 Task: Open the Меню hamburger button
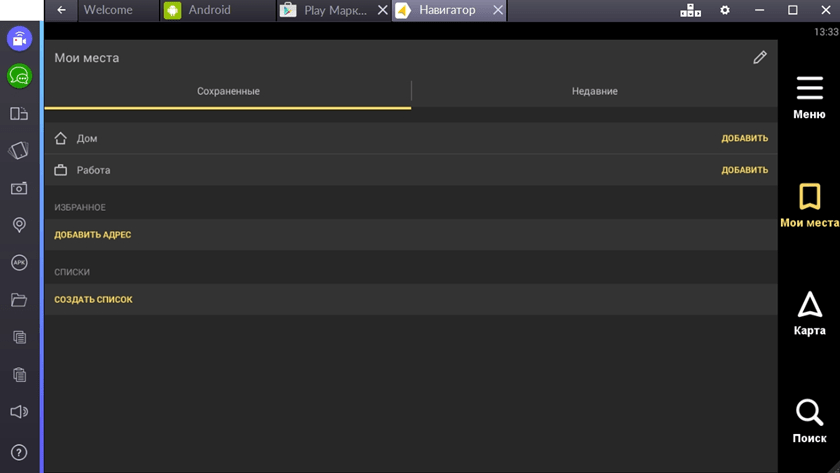(x=809, y=89)
